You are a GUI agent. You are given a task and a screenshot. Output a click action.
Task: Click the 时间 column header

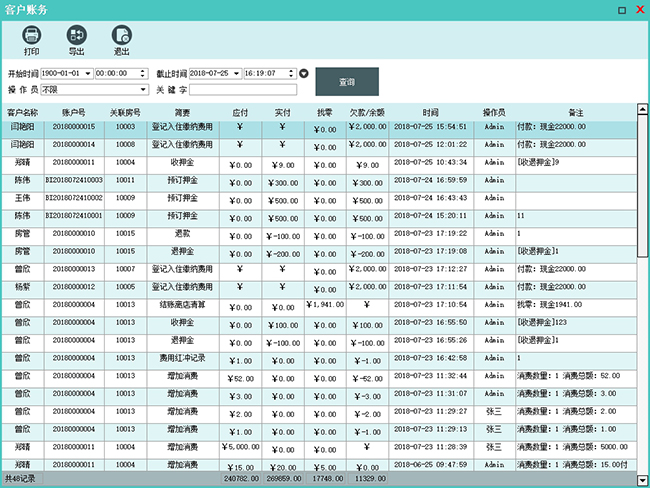430,112
